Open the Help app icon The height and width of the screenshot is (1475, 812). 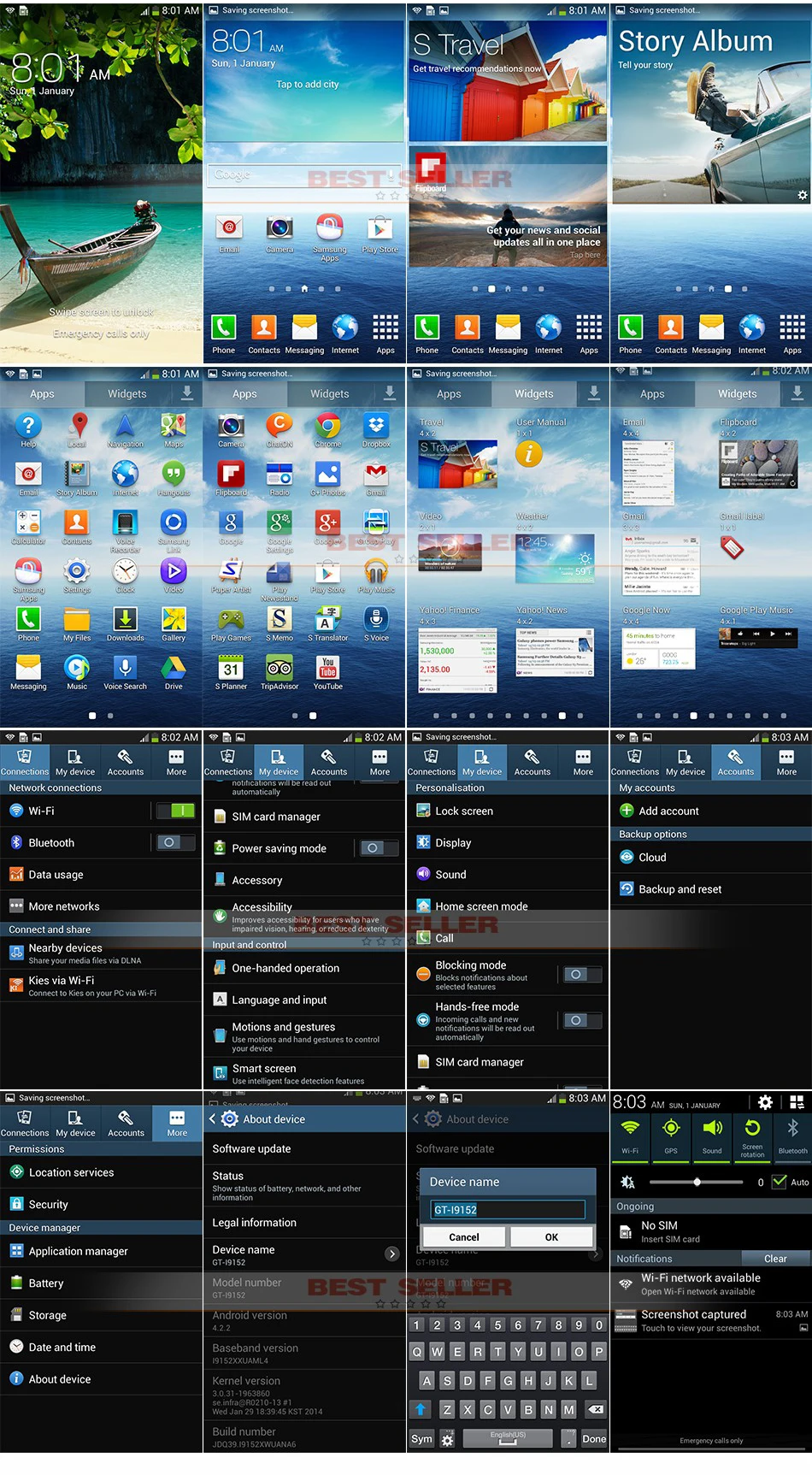click(x=28, y=426)
